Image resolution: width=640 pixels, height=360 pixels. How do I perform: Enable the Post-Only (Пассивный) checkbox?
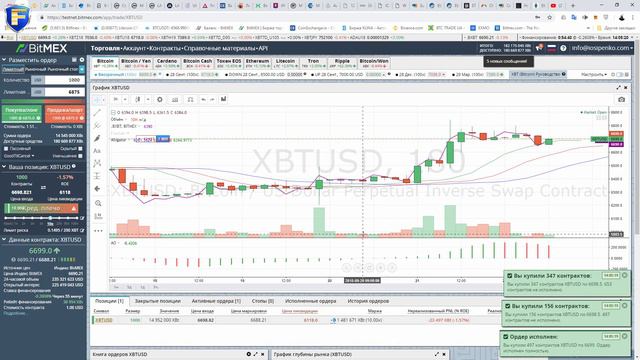tap(6, 149)
